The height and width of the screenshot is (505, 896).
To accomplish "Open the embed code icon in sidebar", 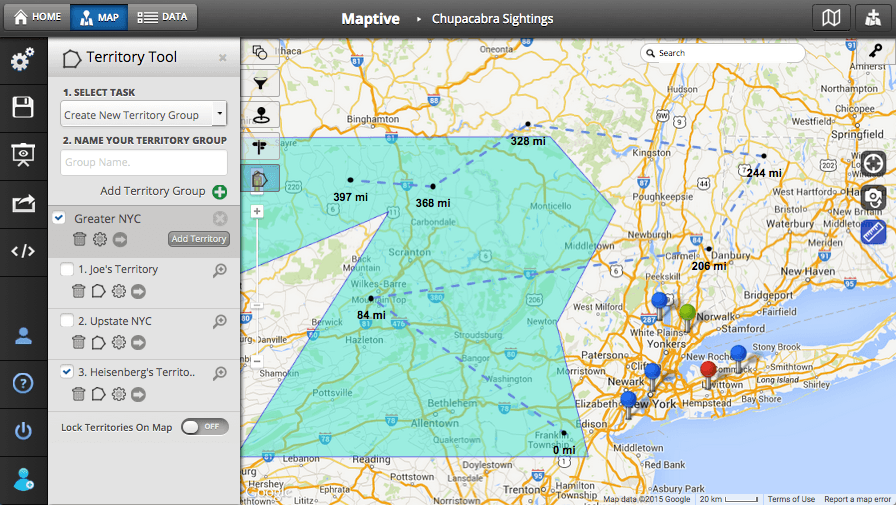I will point(22,251).
